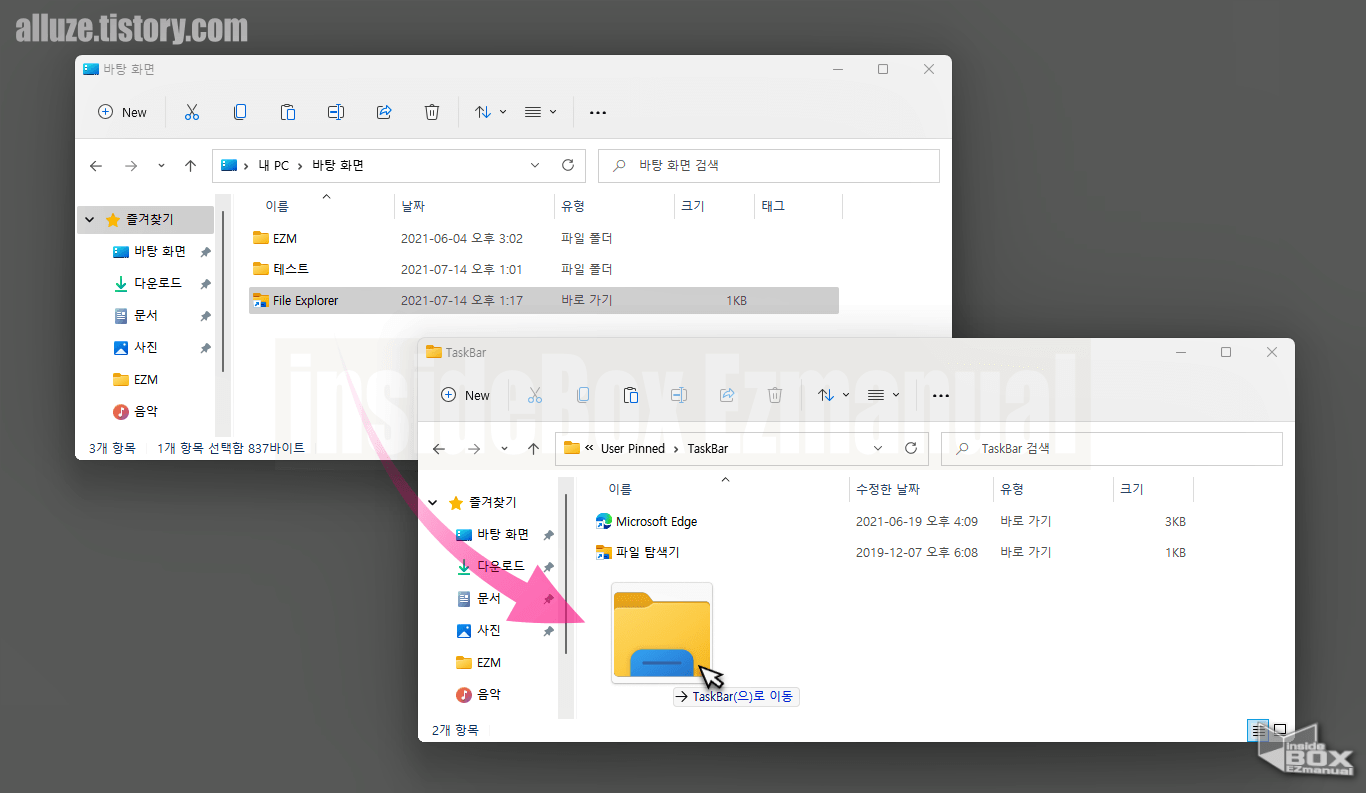This screenshot has width=1366, height=793.
Task: Click the 바탕 화면 검색 search box
Action: tap(768, 166)
